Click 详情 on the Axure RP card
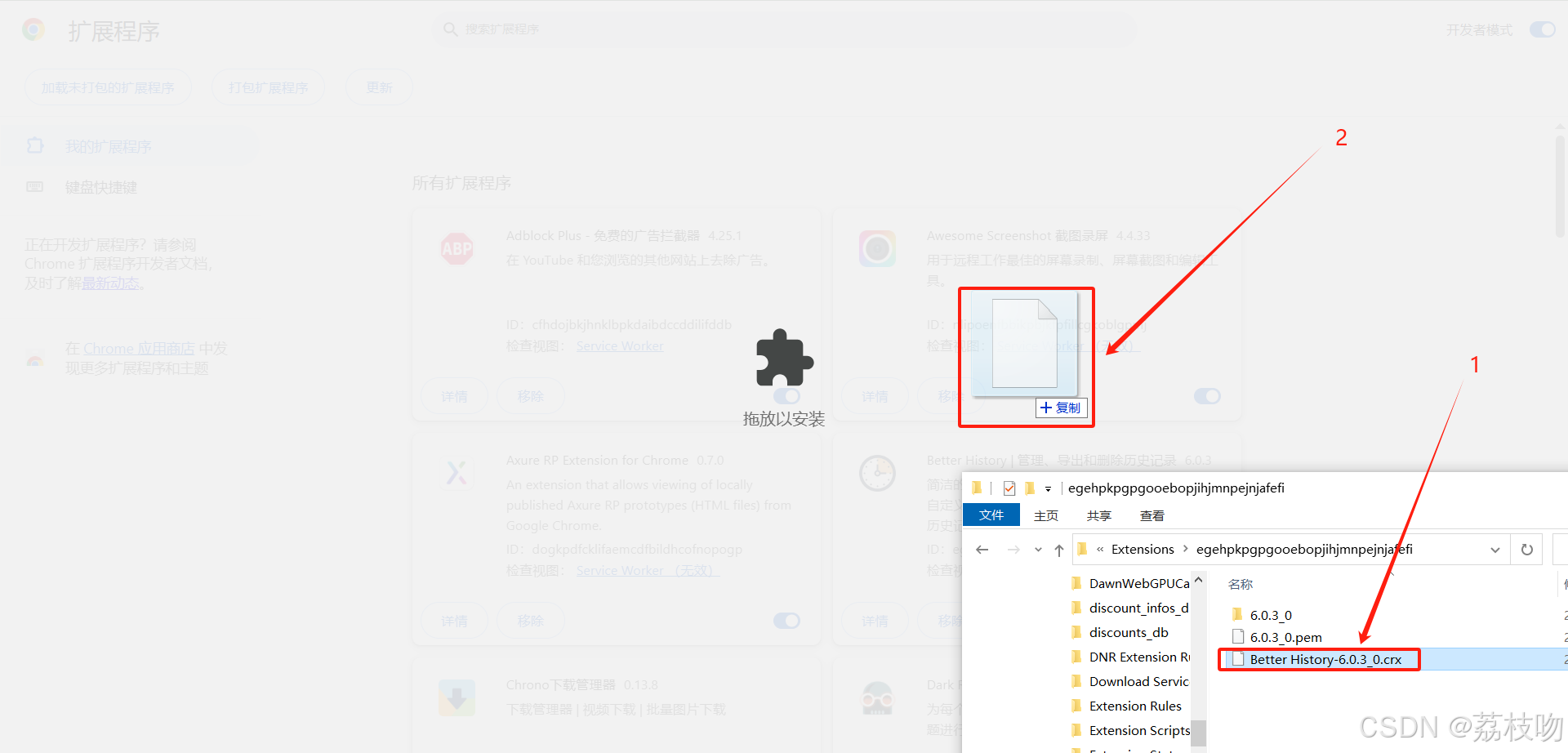1568x753 pixels. click(x=455, y=621)
